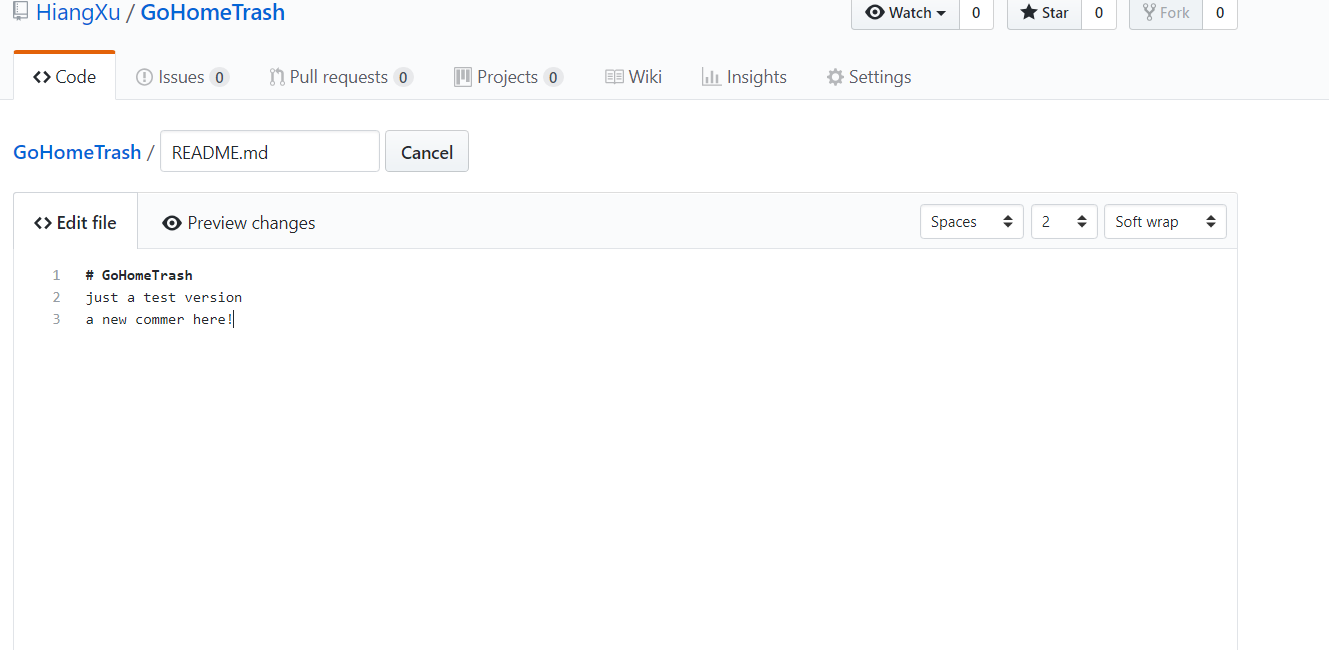
Task: Click the eye icon in Watch button
Action: pos(875,13)
